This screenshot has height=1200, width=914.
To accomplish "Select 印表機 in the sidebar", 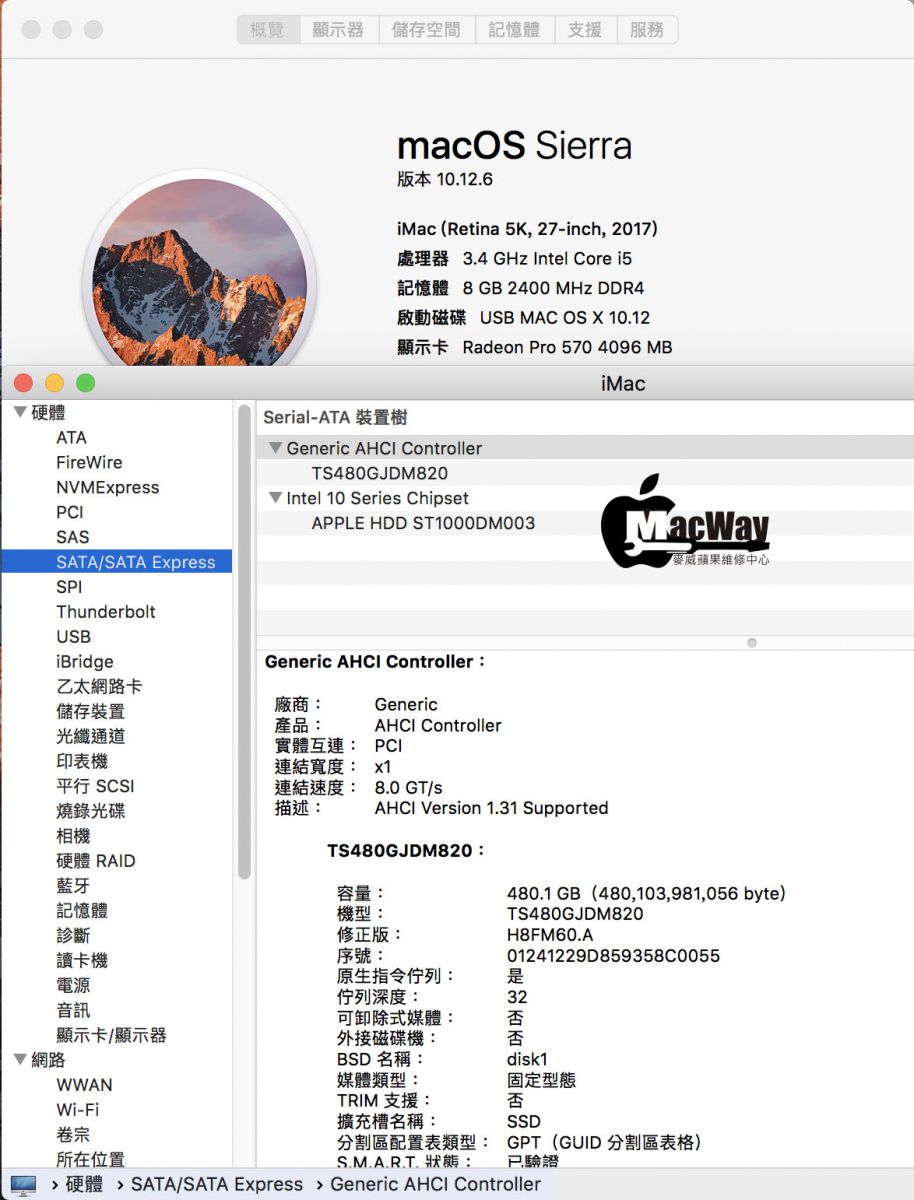I will pos(82,761).
